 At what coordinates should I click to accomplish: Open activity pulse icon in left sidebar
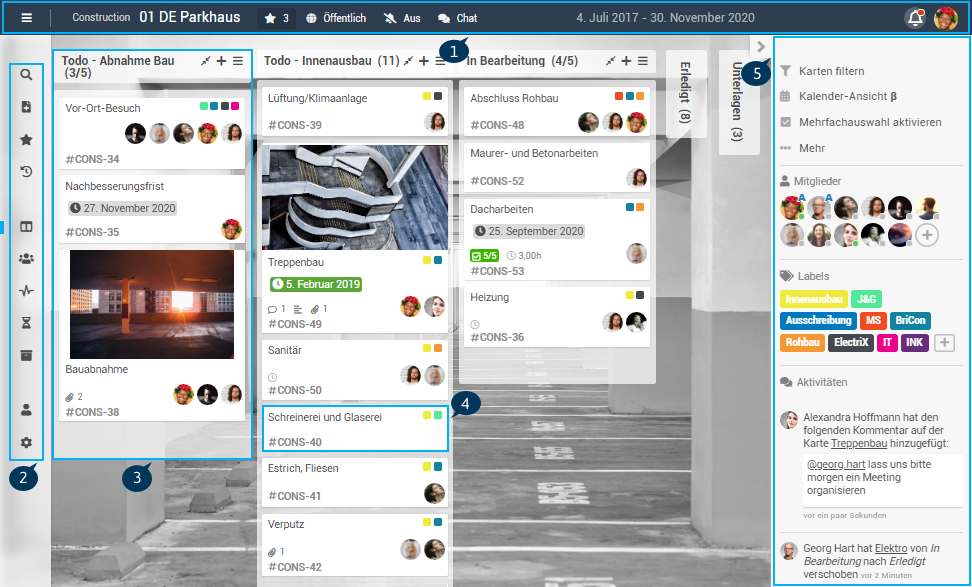tap(26, 291)
